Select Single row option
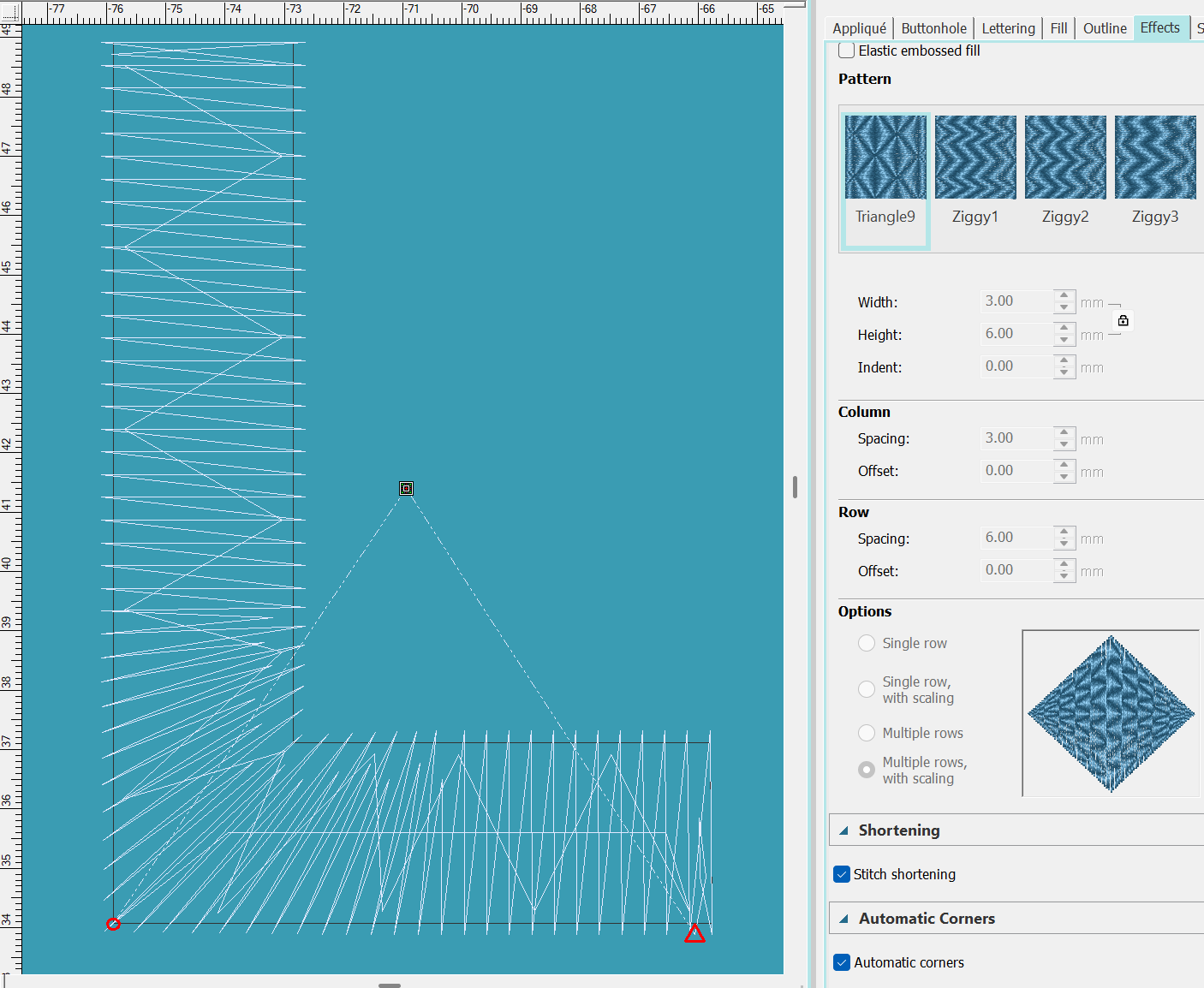The height and width of the screenshot is (988, 1204). point(867,643)
